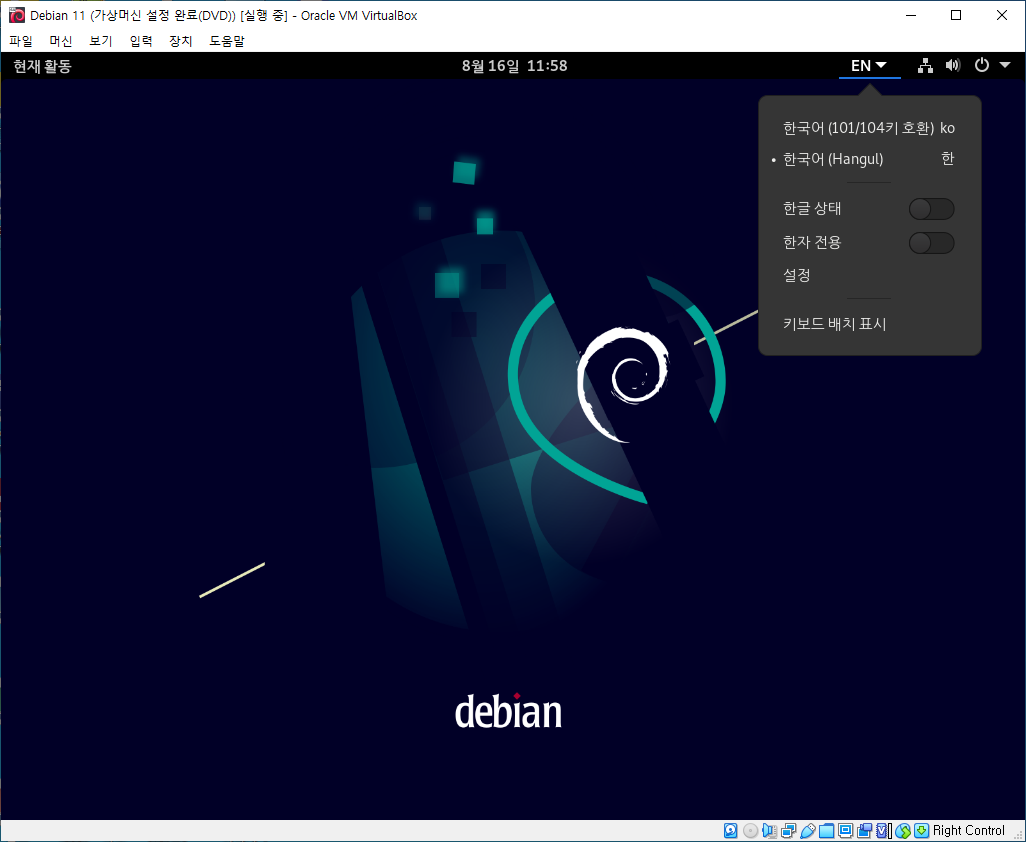The height and width of the screenshot is (842, 1026).
Task: Toggle the 한글 상태 switch
Action: pyautogui.click(x=931, y=209)
